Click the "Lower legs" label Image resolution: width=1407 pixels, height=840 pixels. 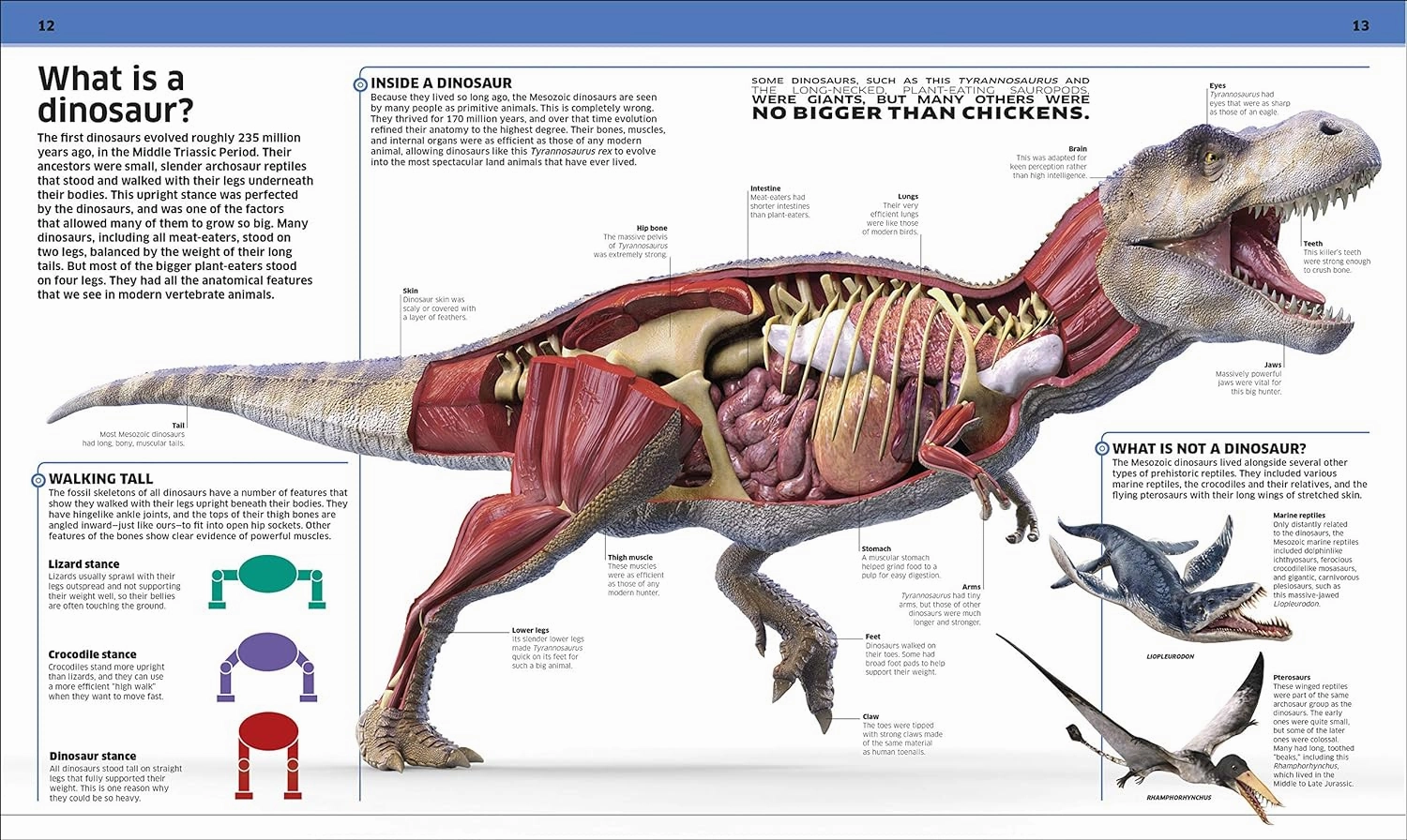tap(530, 630)
